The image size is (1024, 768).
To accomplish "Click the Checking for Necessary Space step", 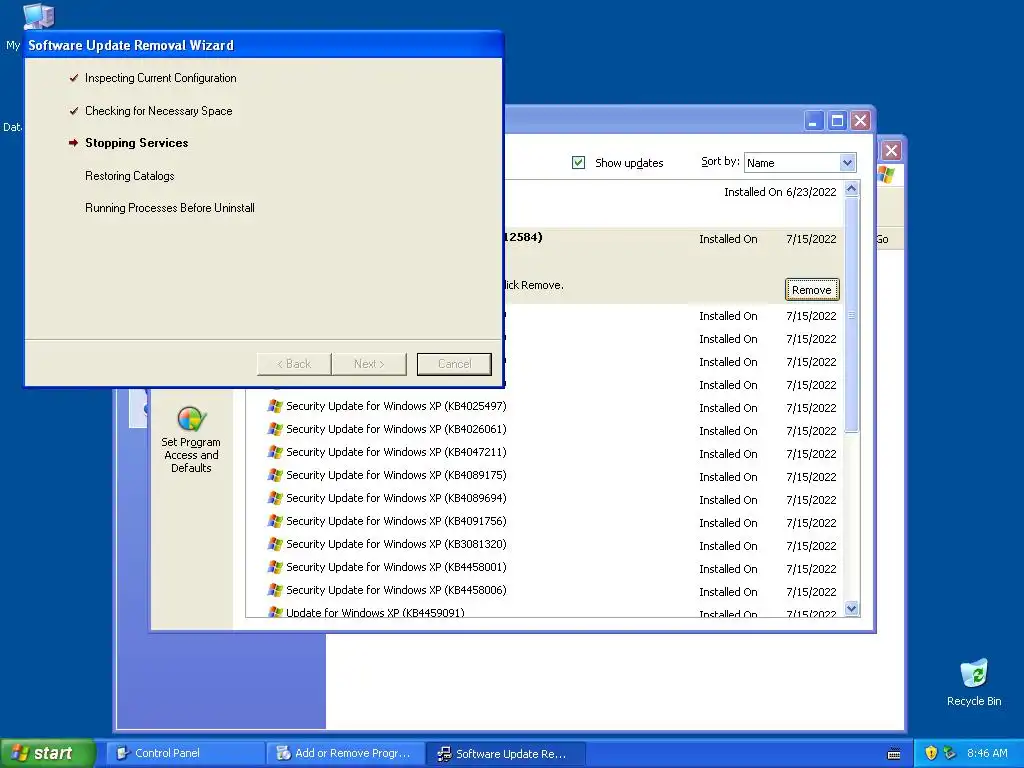I will click(x=159, y=111).
